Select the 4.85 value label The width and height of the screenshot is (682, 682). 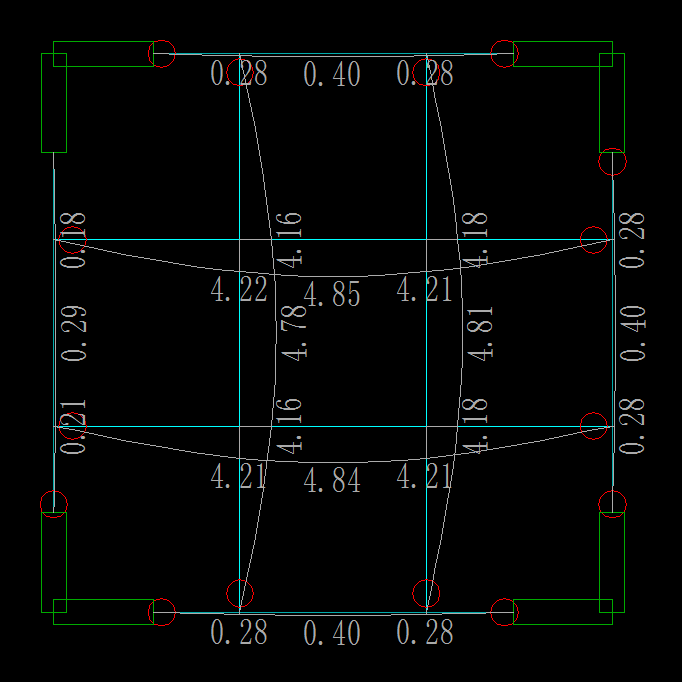(x=332, y=294)
